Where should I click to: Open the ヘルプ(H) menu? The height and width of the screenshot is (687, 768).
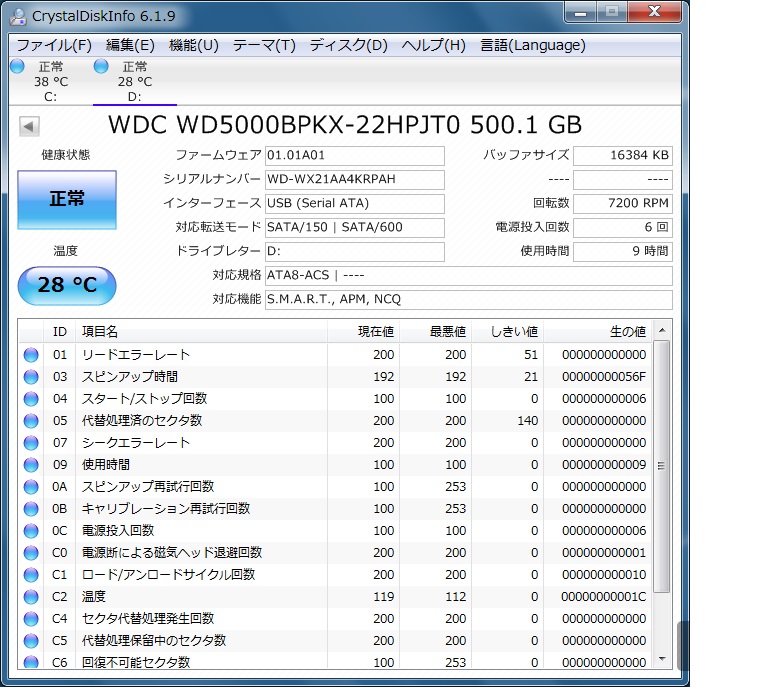[433, 45]
